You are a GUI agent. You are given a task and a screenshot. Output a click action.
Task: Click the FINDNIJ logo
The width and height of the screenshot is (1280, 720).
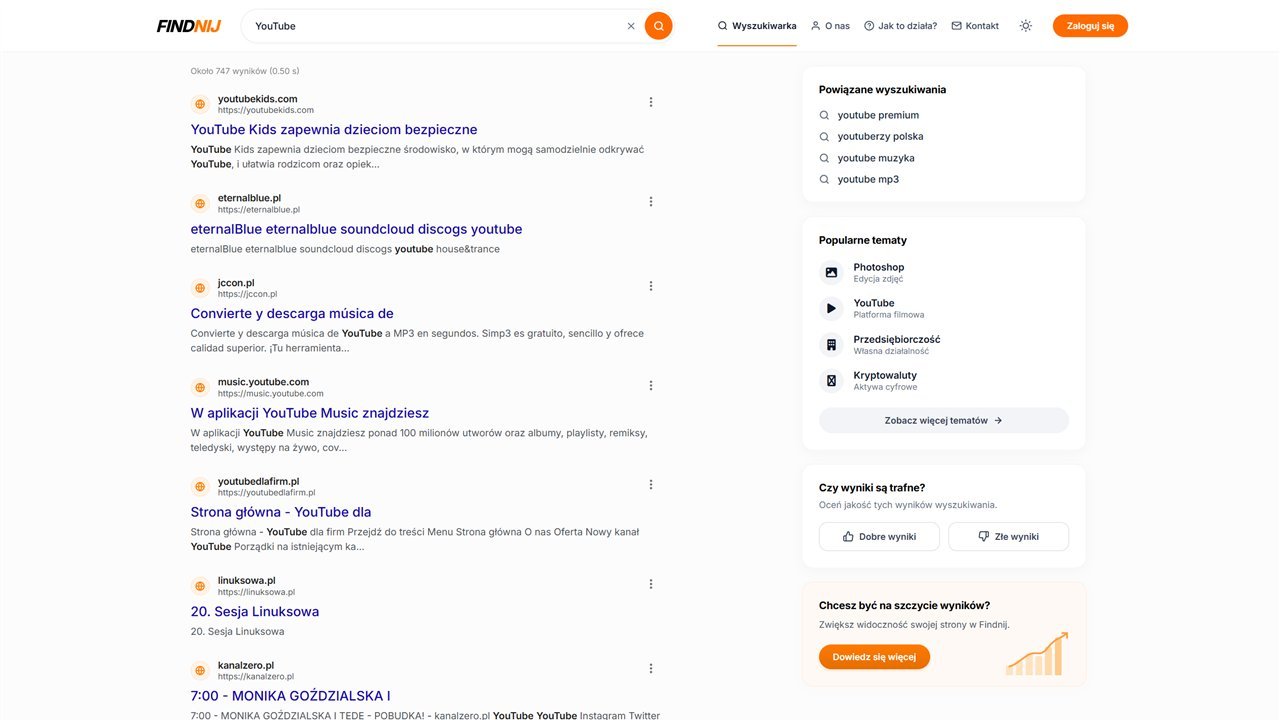pyautogui.click(x=189, y=26)
